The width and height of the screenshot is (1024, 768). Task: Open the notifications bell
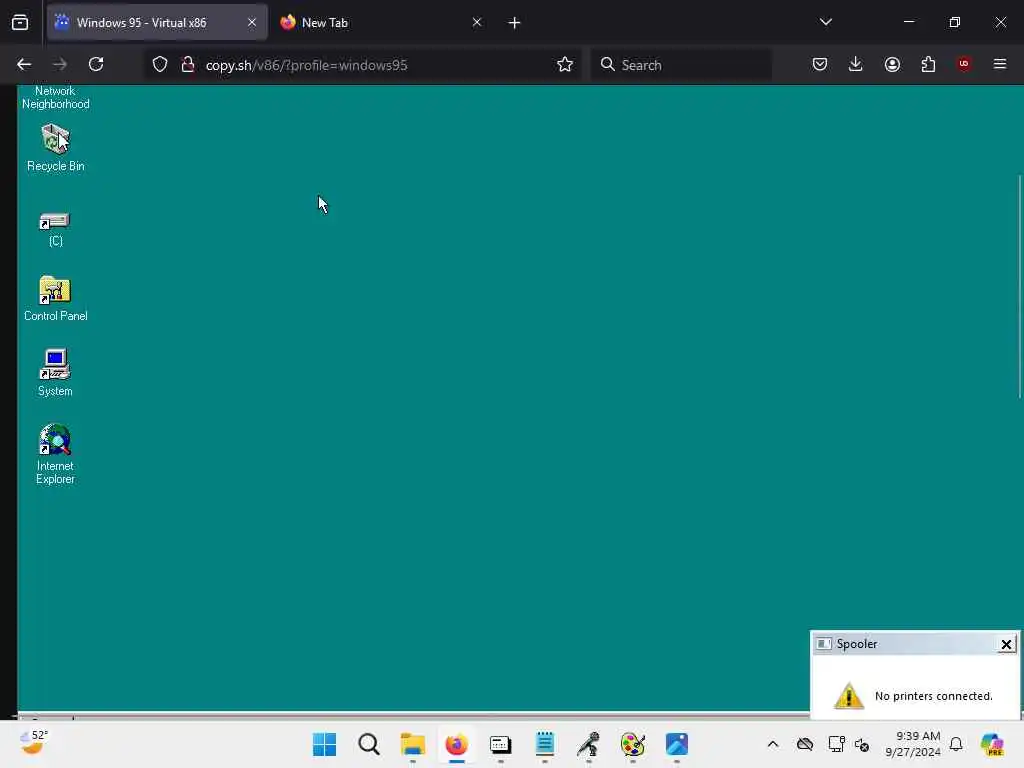tap(956, 744)
